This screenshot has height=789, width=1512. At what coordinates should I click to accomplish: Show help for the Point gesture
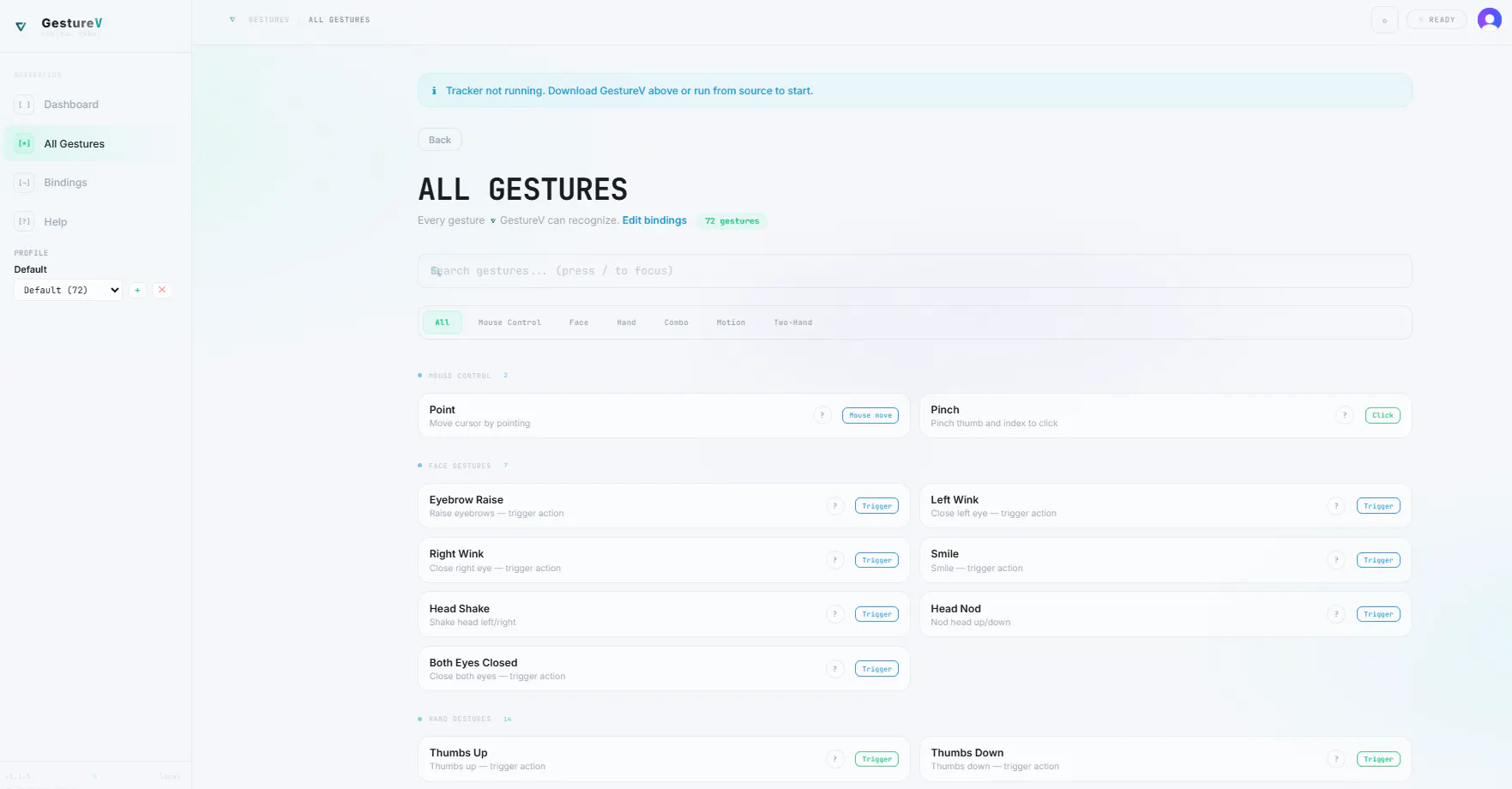pyautogui.click(x=822, y=415)
